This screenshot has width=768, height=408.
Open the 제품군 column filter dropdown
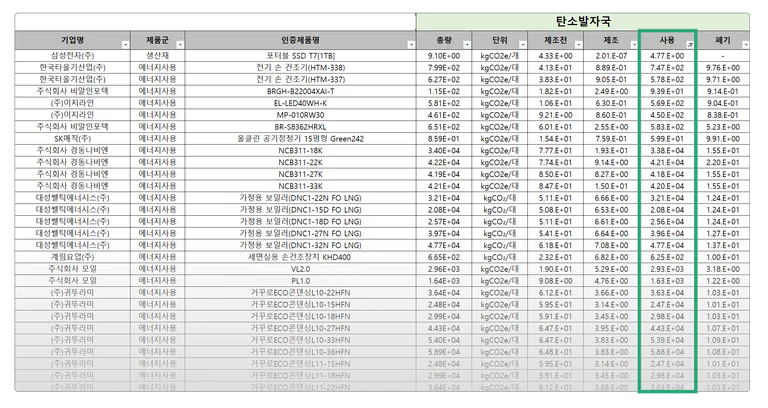pos(180,45)
